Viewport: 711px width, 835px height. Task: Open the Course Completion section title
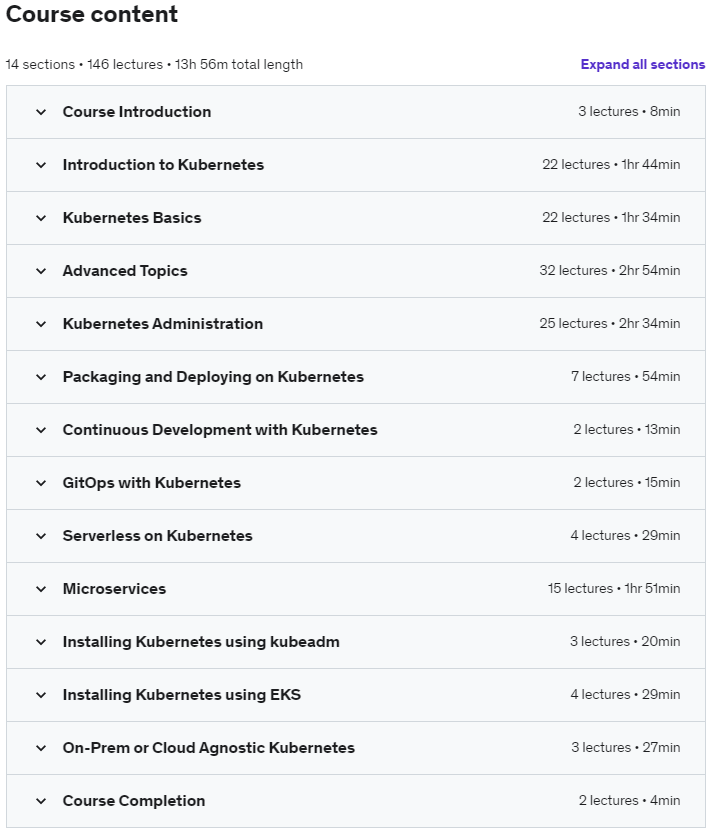(134, 800)
